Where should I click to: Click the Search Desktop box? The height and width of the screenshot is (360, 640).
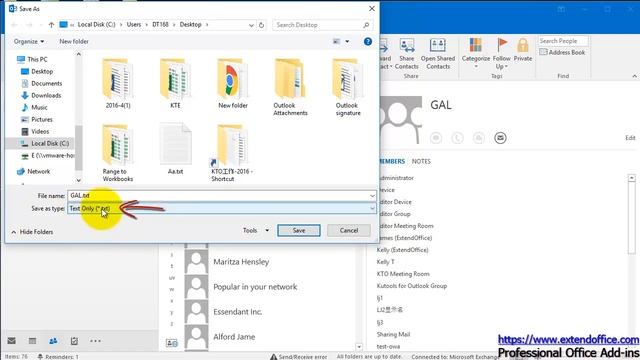coord(322,25)
